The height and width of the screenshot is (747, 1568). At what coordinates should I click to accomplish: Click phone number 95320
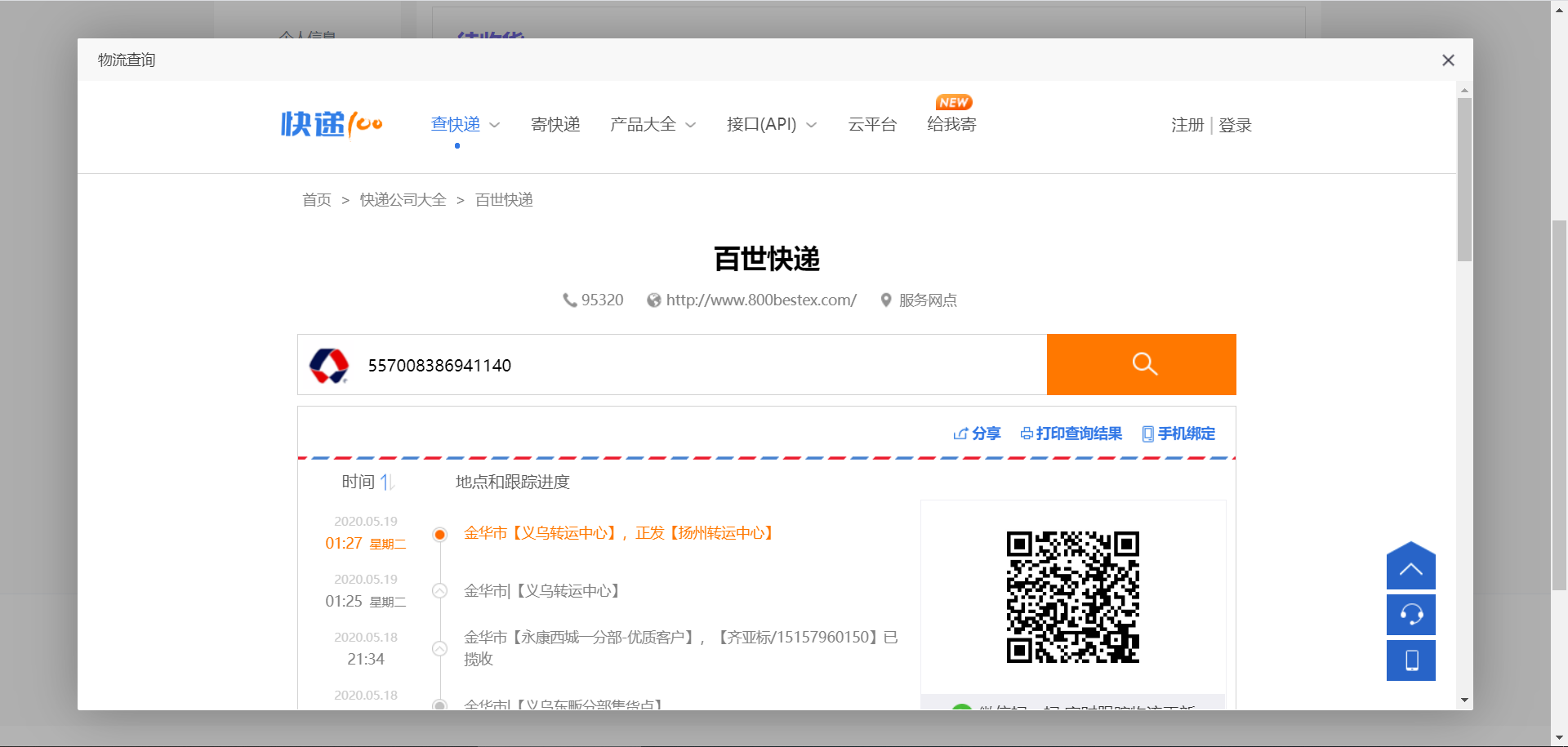pyautogui.click(x=603, y=300)
